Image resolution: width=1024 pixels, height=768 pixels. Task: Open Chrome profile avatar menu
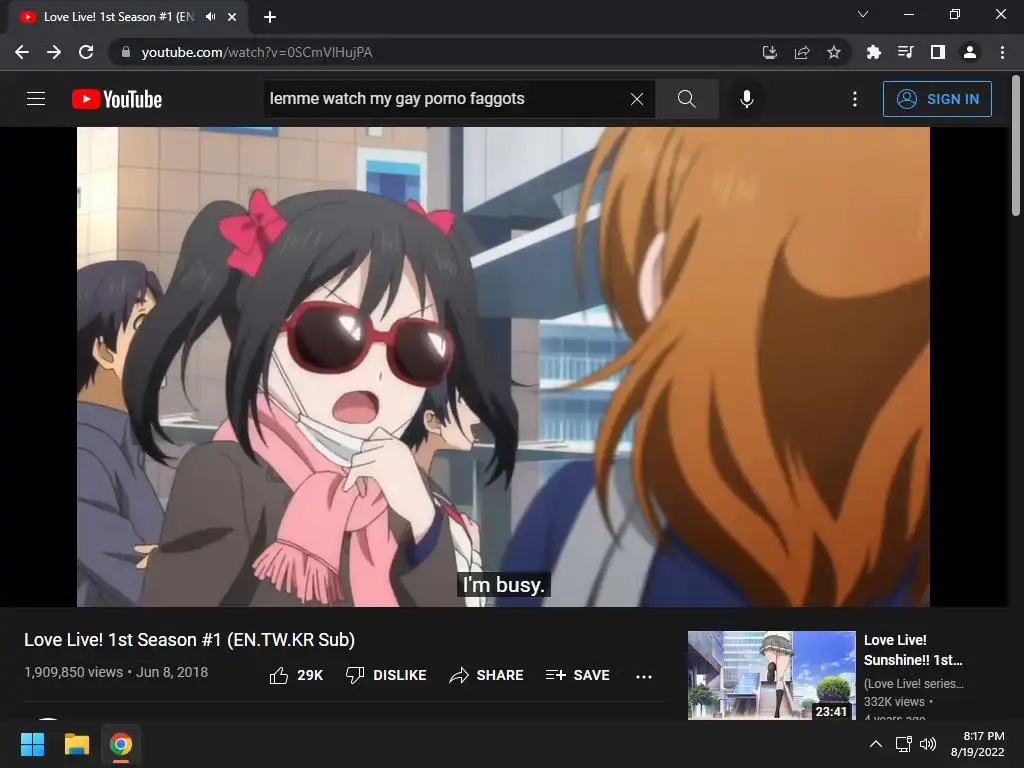pos(970,52)
